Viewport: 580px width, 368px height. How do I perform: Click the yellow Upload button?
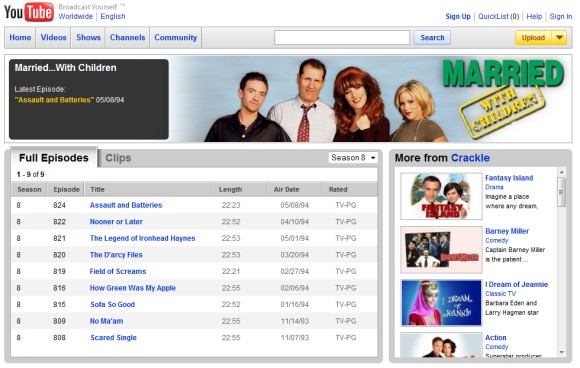[533, 37]
